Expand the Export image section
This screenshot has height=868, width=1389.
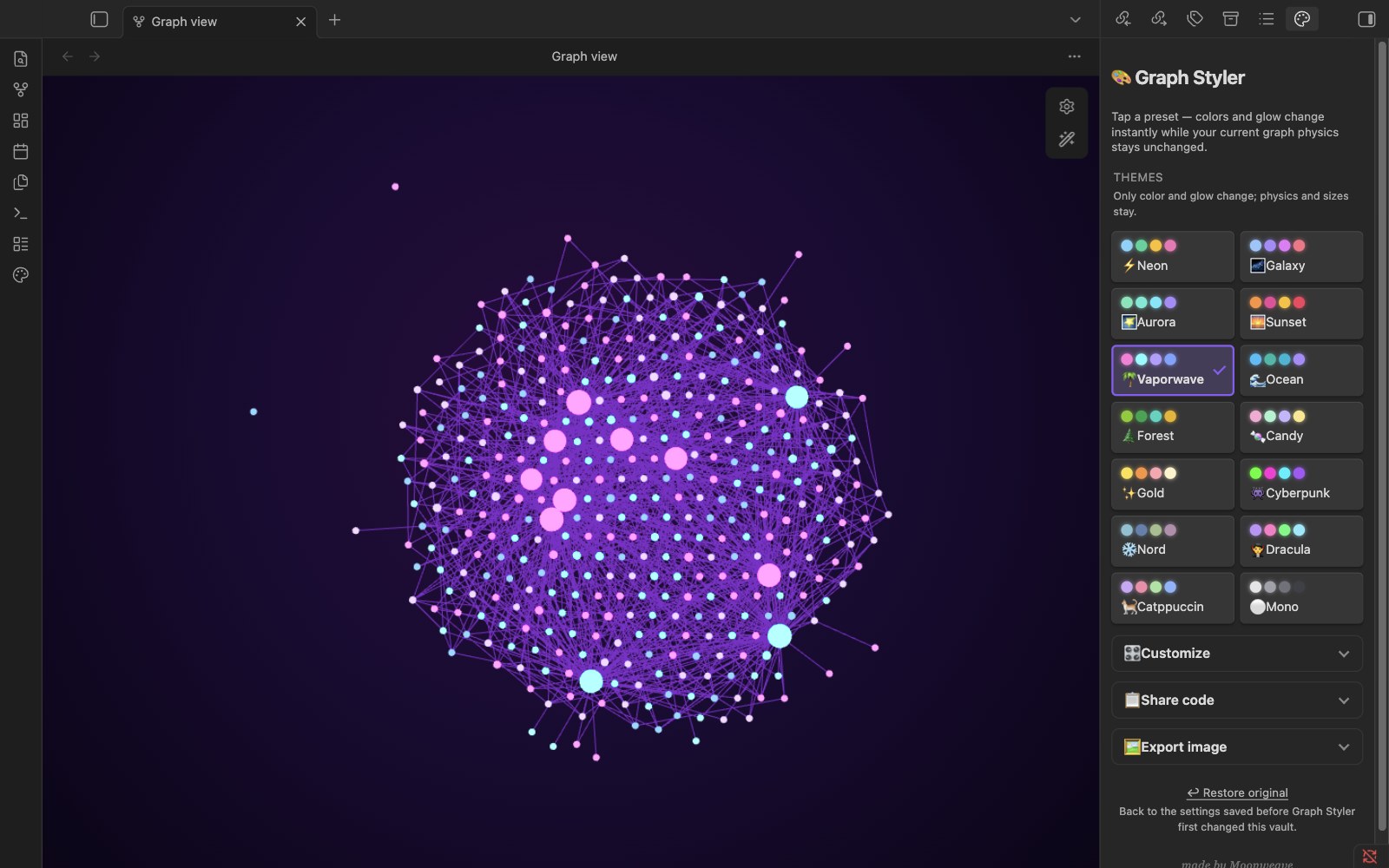coord(1237,747)
